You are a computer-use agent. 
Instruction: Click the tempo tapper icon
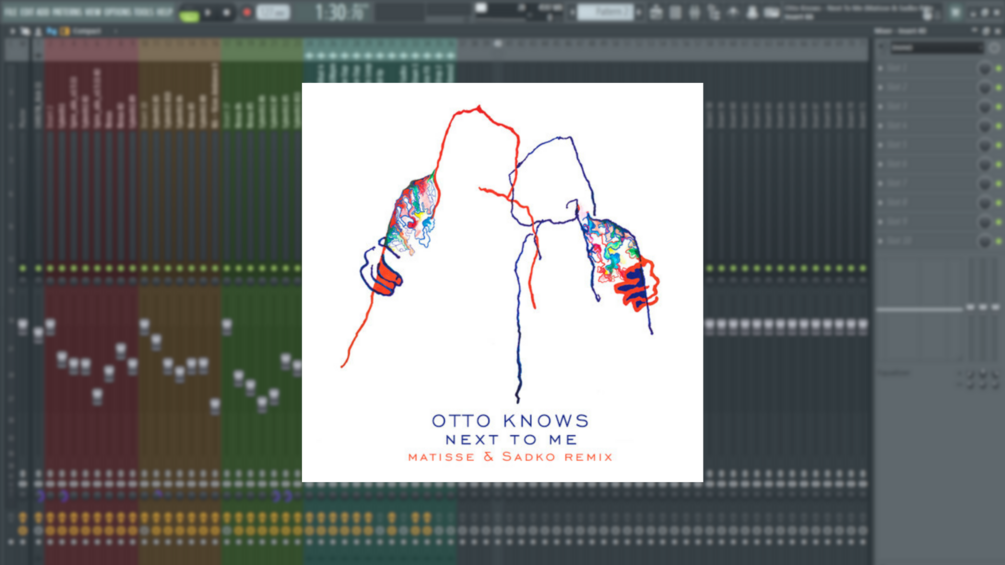(771, 12)
